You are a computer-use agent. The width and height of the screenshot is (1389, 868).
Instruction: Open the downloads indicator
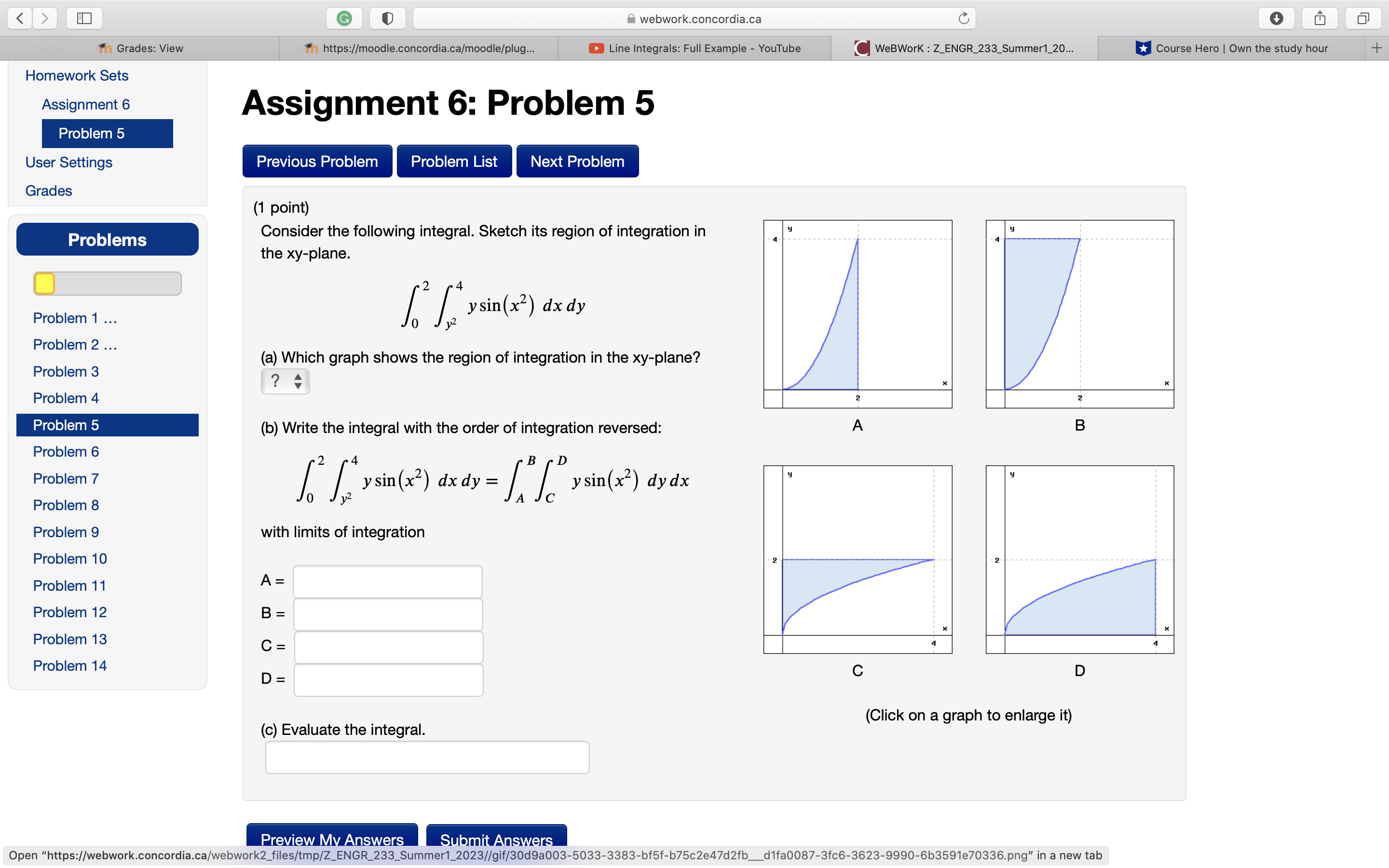tap(1277, 18)
